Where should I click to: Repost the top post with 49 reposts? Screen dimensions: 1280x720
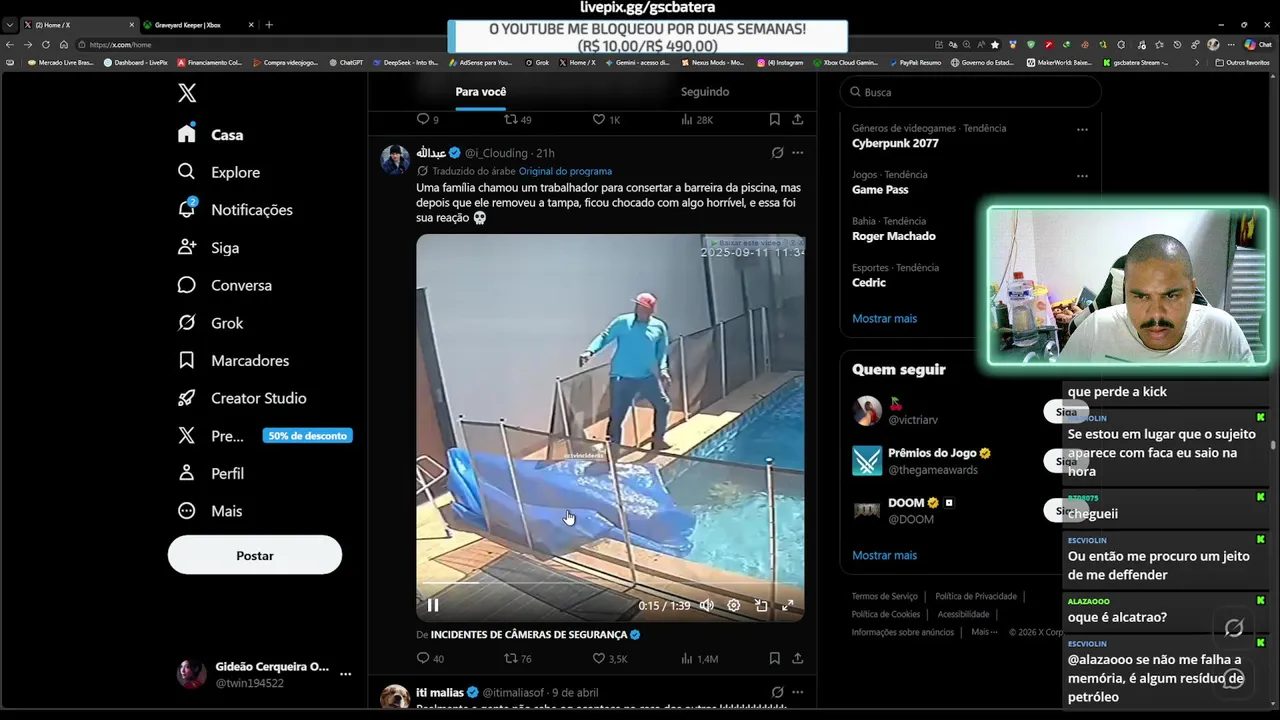click(518, 119)
